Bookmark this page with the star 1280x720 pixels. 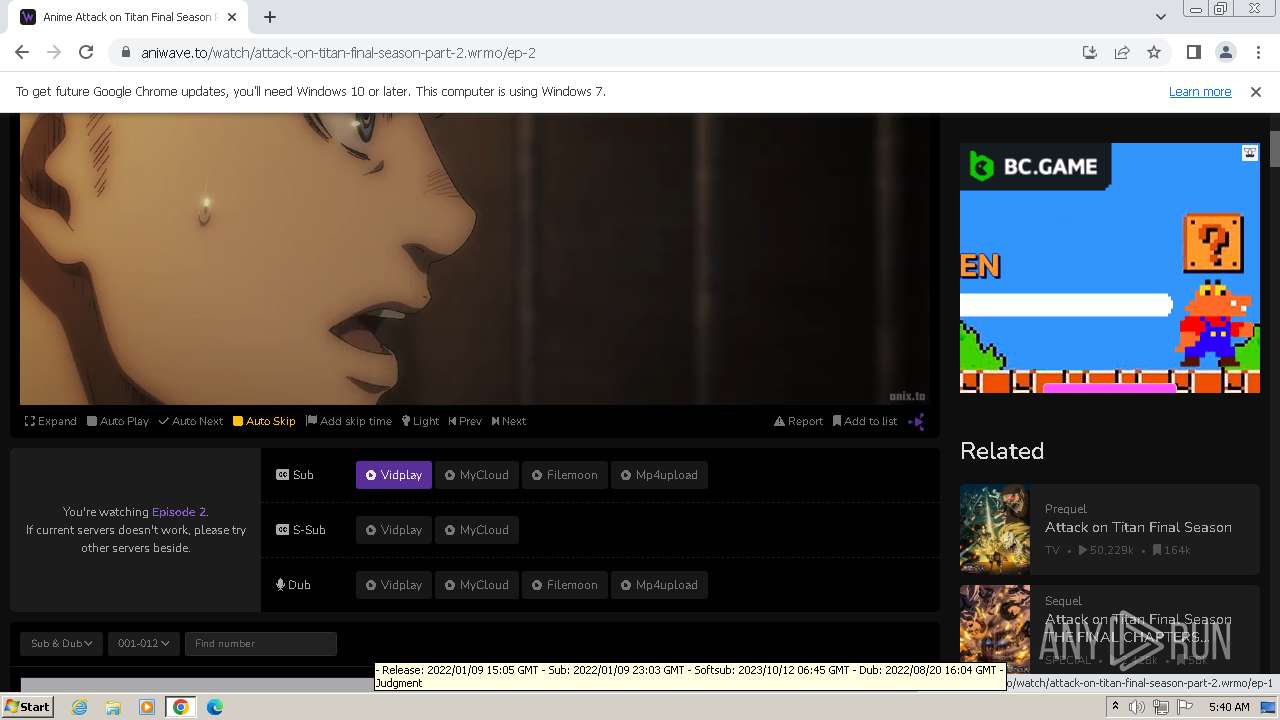(1154, 53)
